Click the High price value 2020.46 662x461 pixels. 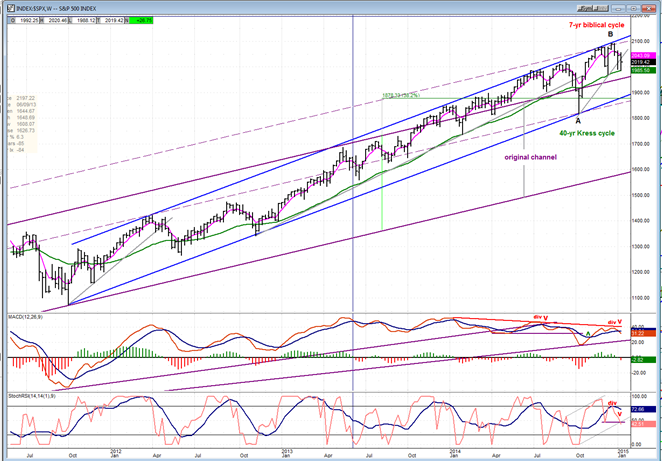click(x=56, y=20)
